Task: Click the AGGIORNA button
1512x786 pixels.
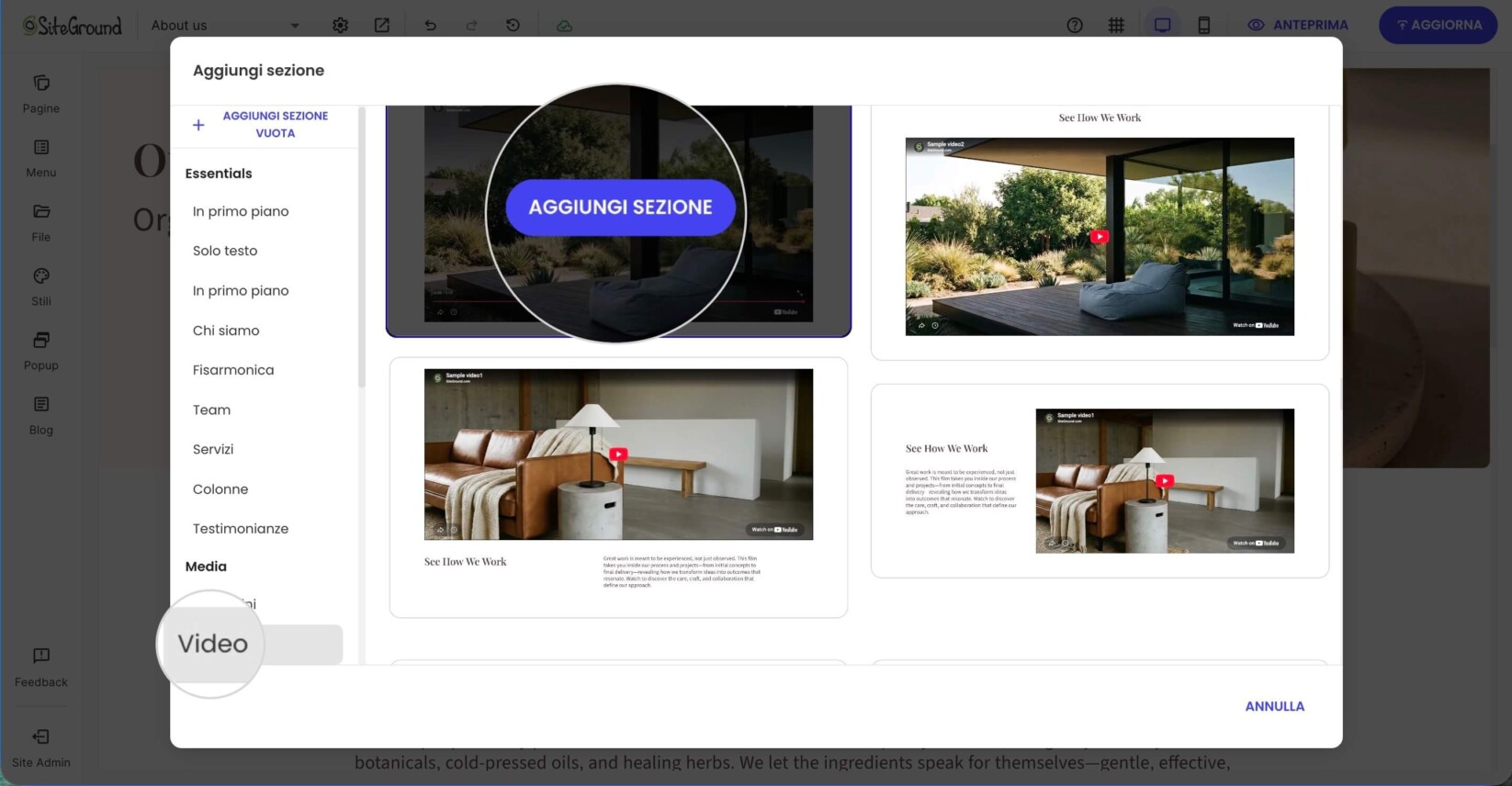Action: [1438, 26]
